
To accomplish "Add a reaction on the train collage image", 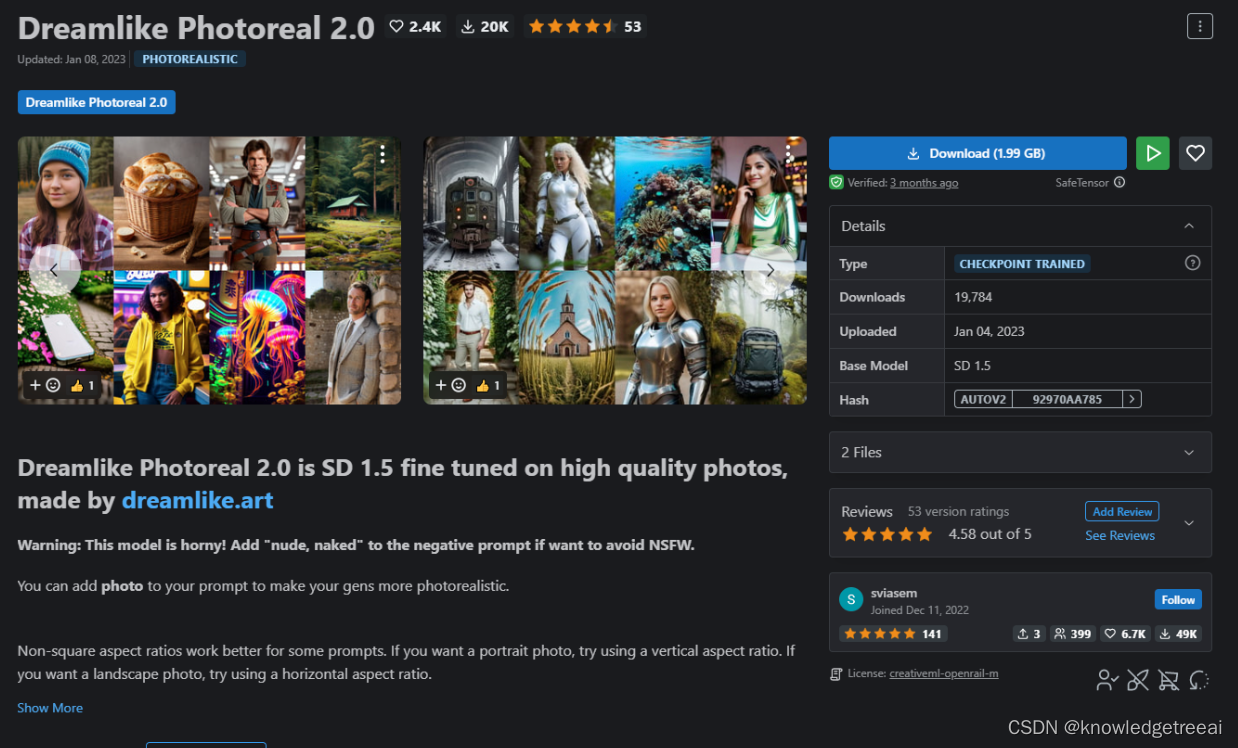I will 451,385.
